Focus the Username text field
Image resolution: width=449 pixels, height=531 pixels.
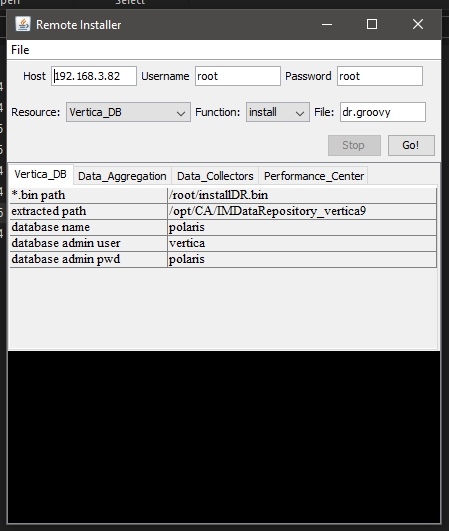(238, 76)
